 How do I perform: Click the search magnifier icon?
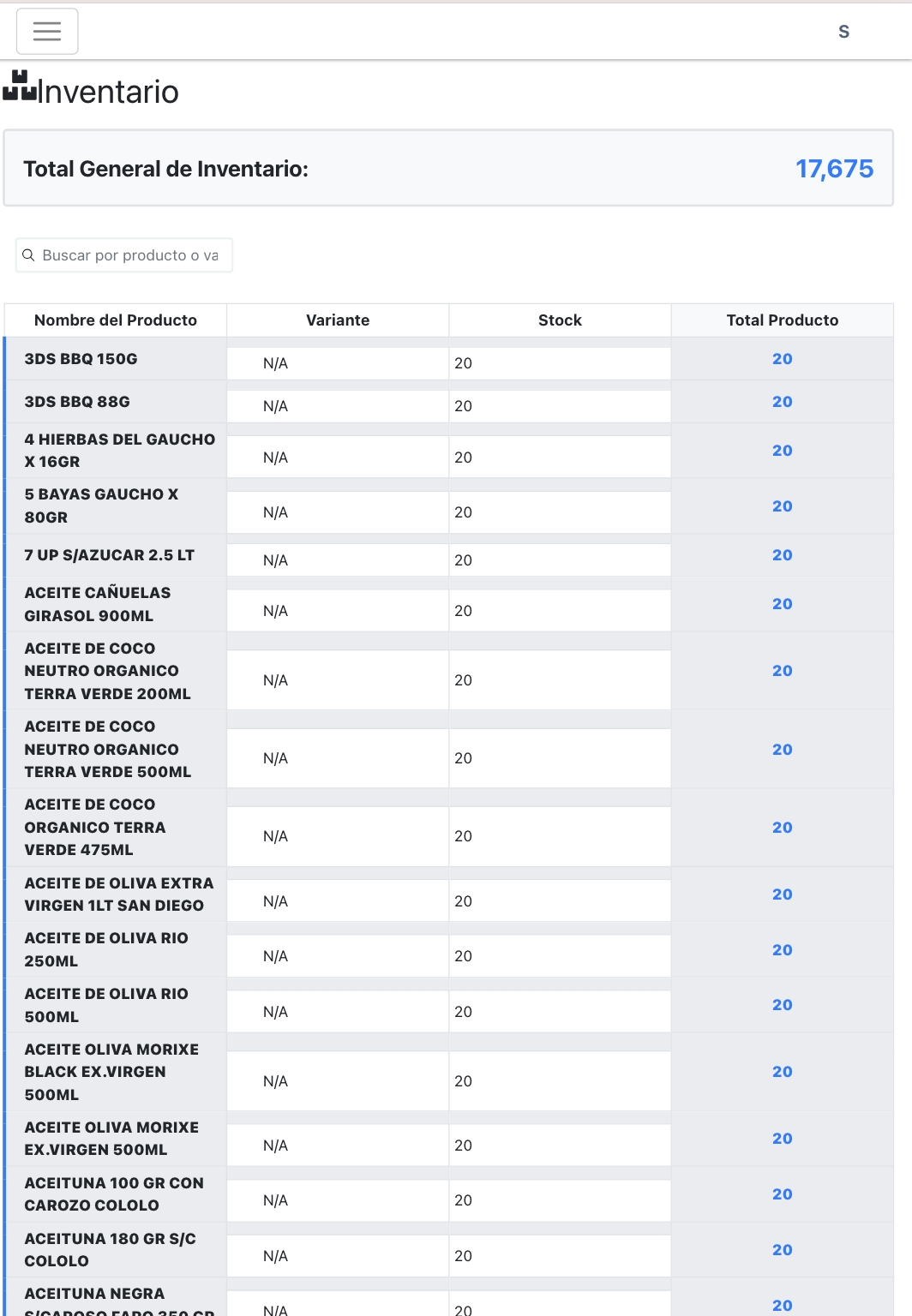[28, 255]
